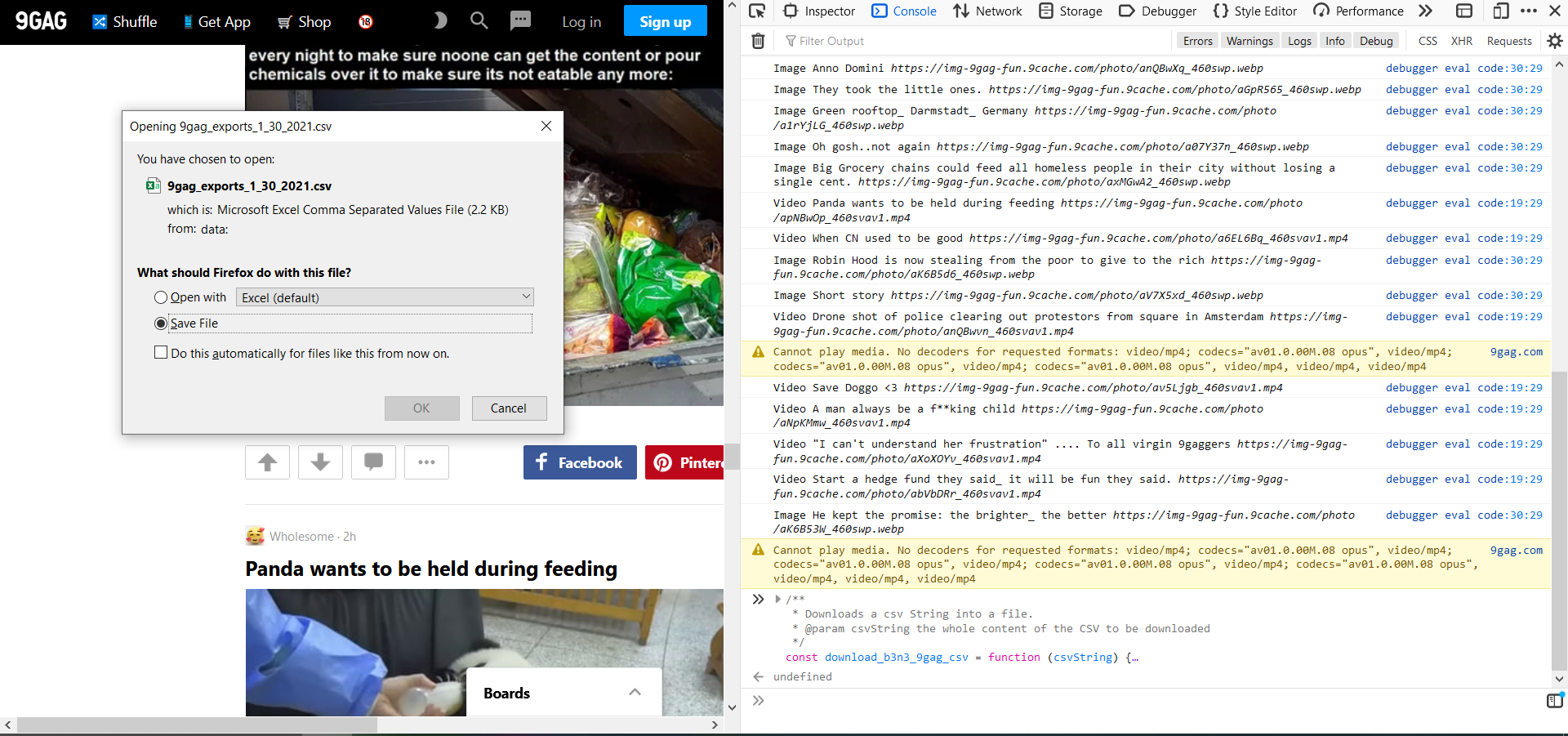Viewport: 1568px width, 736px height.
Task: Toggle Responsive Design Mode icon
Action: point(1501,11)
